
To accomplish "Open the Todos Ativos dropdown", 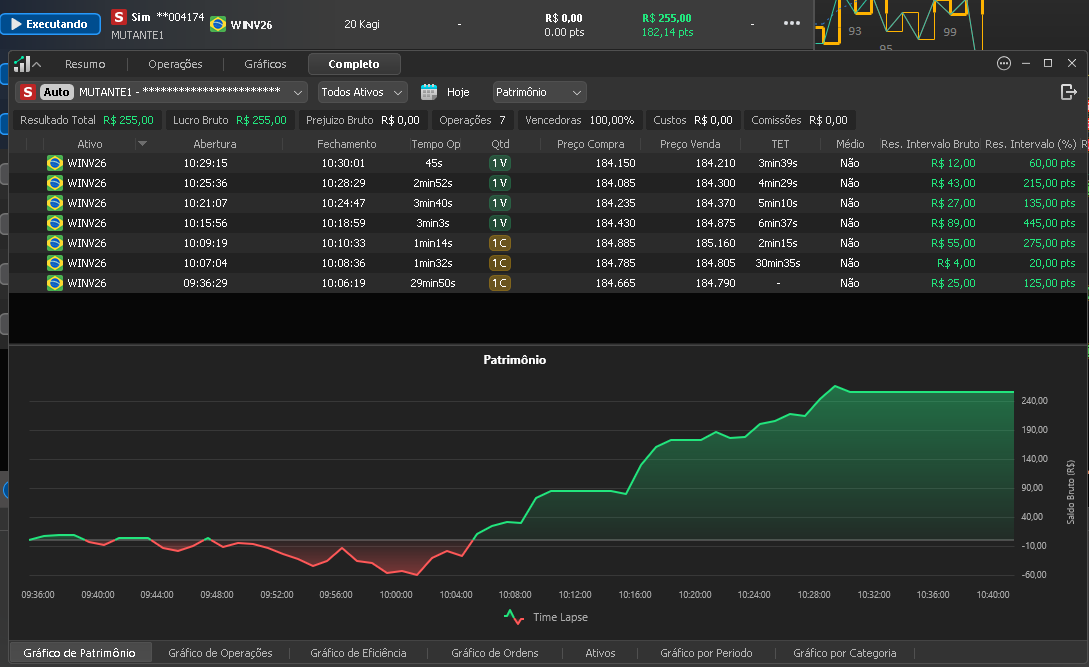I will pyautogui.click(x=362, y=92).
